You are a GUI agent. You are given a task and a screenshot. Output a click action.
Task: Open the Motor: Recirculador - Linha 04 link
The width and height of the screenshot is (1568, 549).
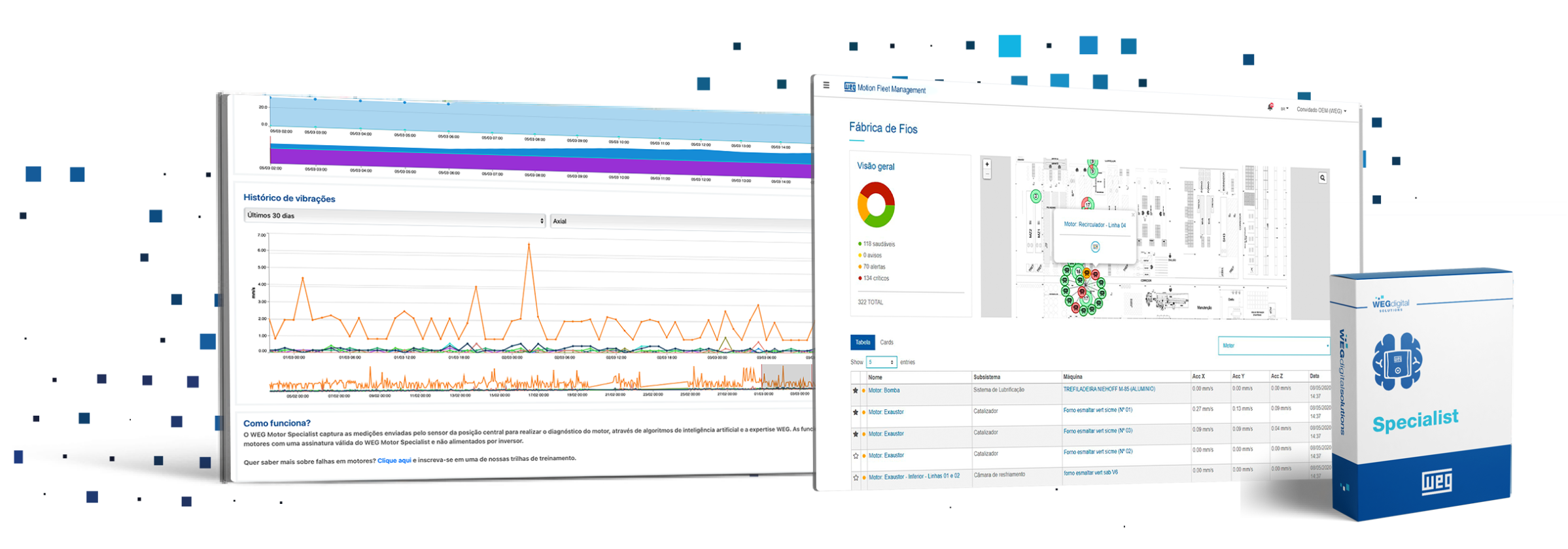[x=1095, y=225]
